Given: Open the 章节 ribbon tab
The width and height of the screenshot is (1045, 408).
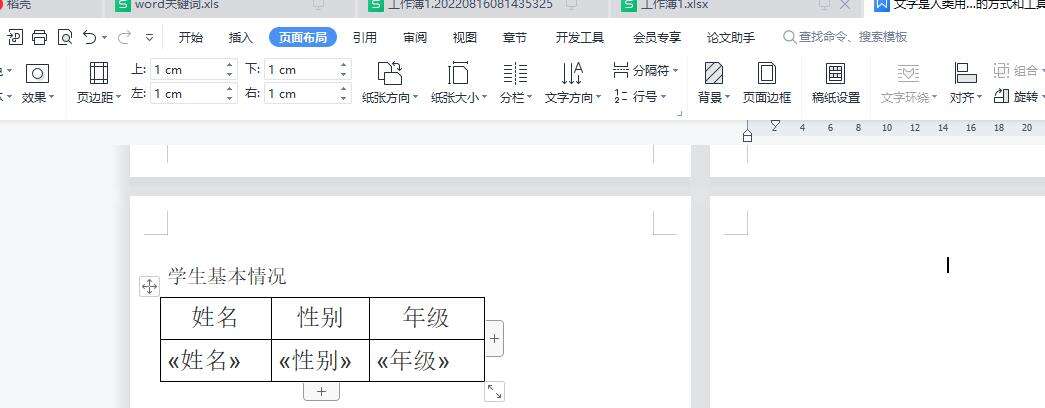Looking at the screenshot, I should pyautogui.click(x=515, y=37).
